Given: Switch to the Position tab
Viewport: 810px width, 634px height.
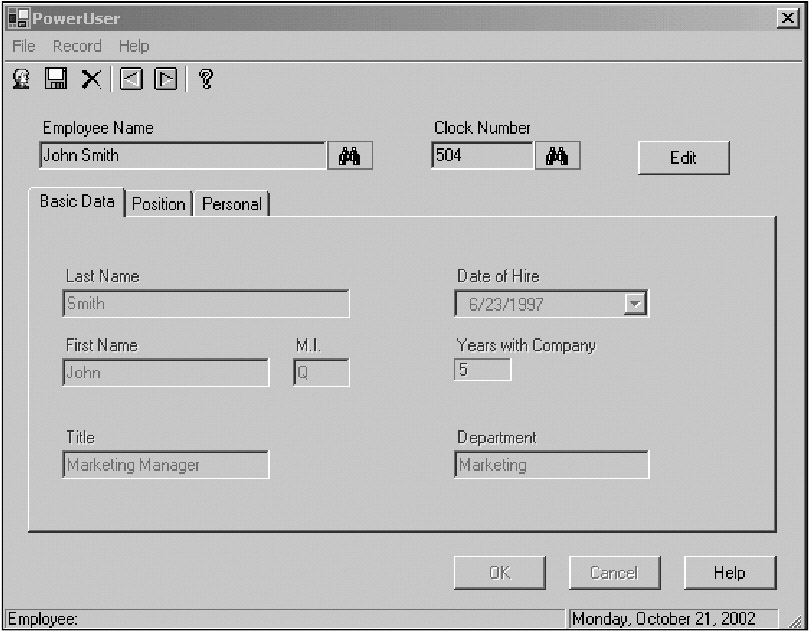Looking at the screenshot, I should click(158, 204).
